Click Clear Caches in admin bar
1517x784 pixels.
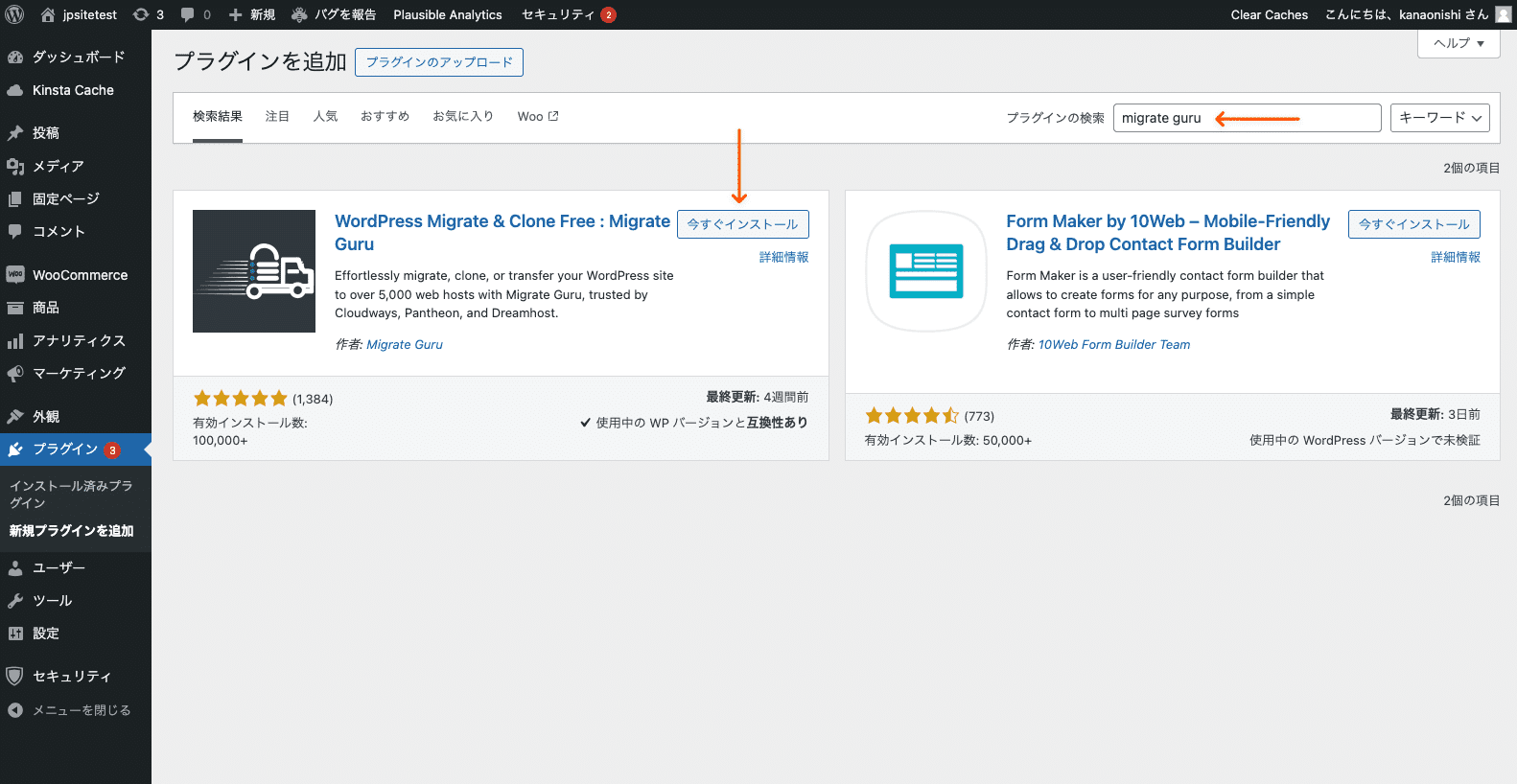1270,14
